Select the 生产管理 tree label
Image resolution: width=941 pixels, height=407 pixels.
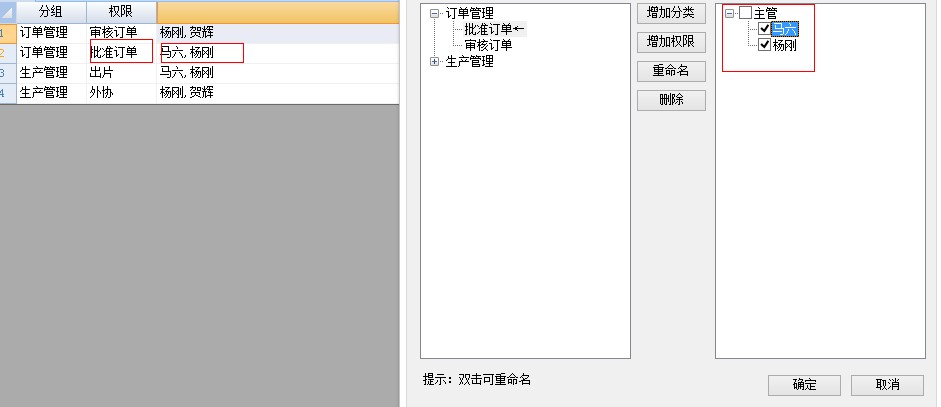[470, 62]
